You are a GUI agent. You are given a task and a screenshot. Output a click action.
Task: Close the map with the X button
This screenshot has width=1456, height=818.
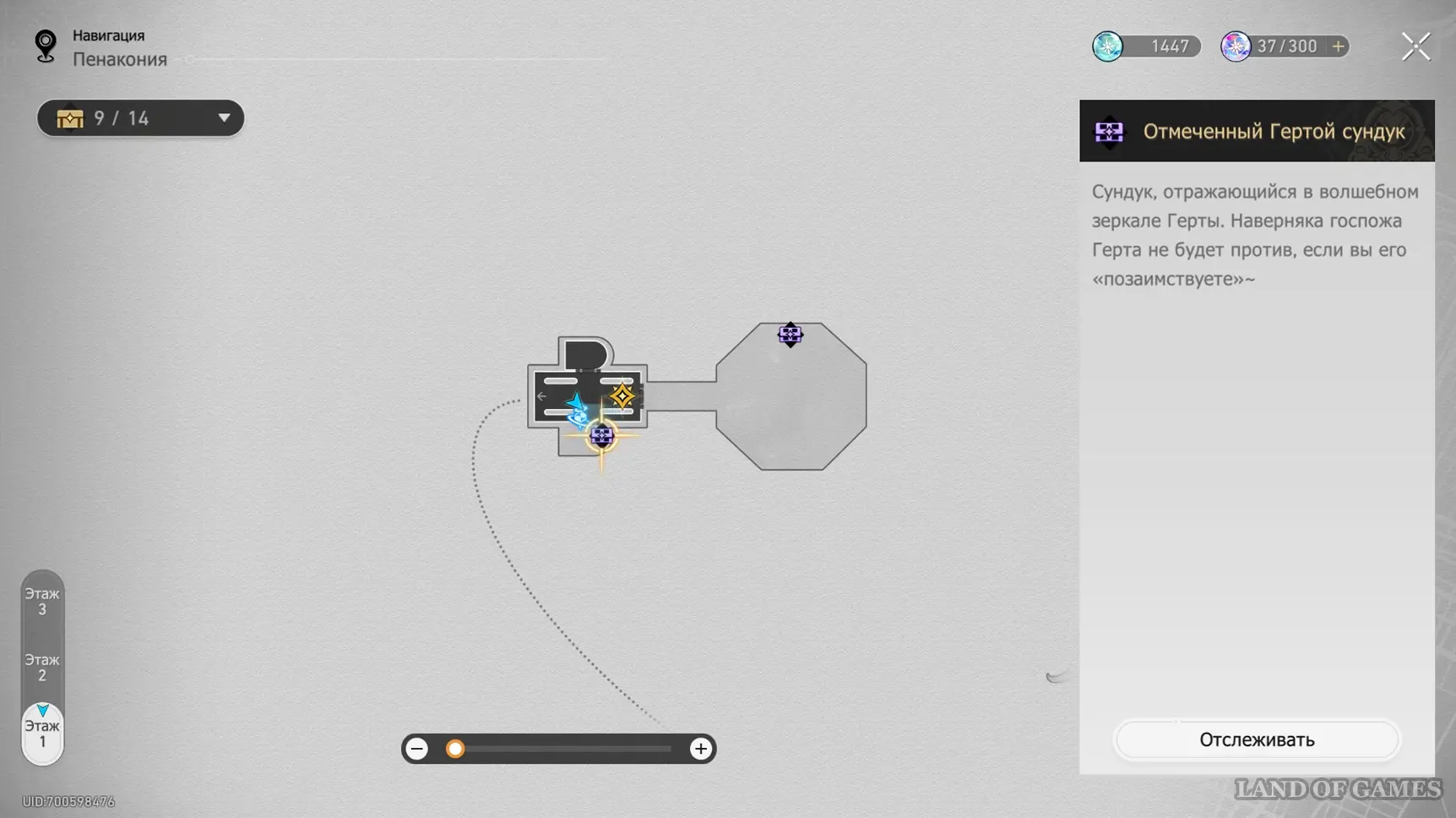point(1415,46)
